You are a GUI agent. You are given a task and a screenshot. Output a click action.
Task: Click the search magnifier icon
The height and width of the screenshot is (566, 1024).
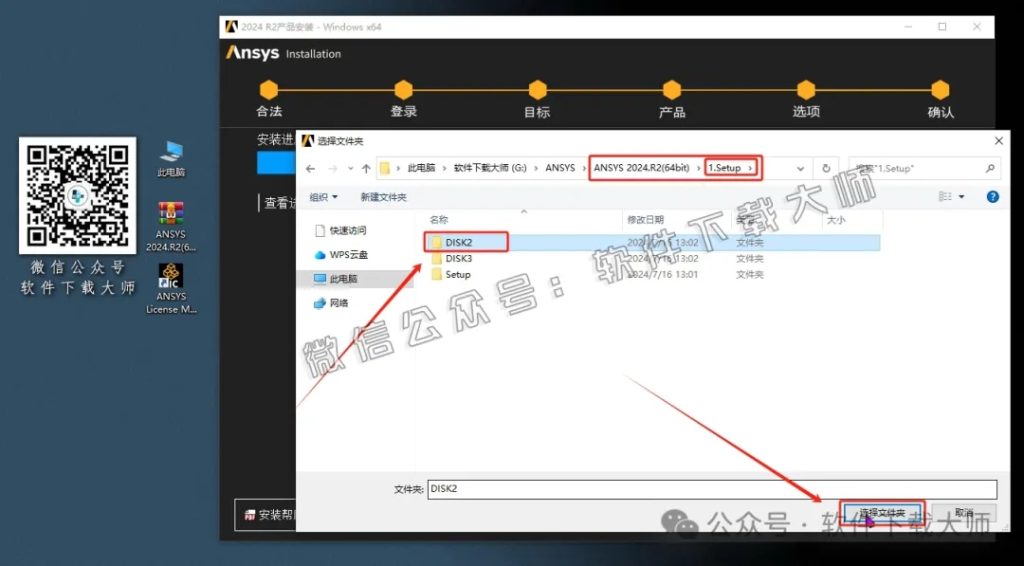990,168
